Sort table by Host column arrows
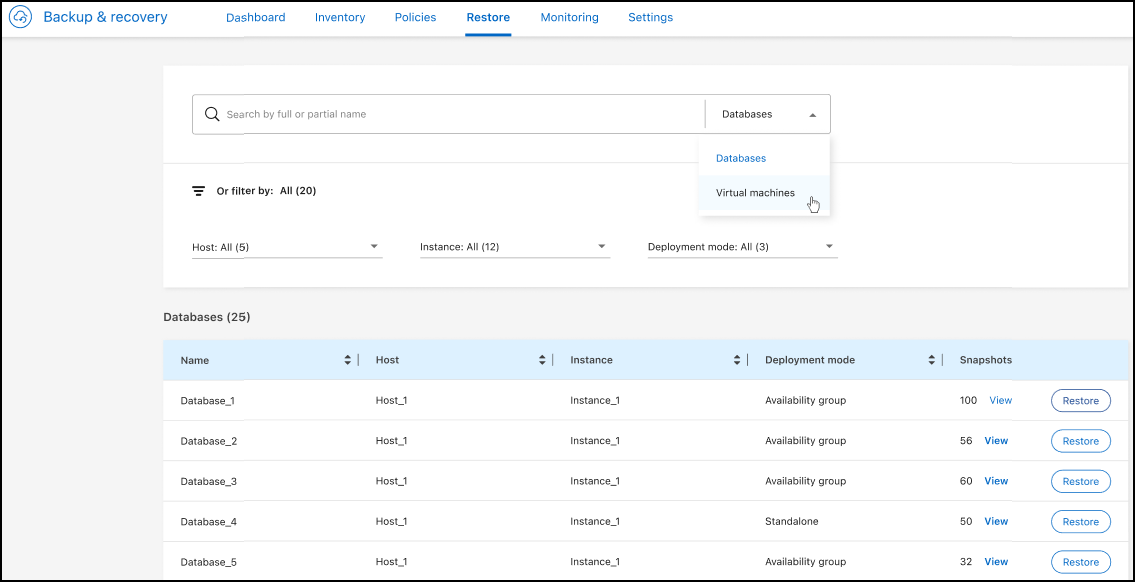Image resolution: width=1135 pixels, height=582 pixels. 542,360
